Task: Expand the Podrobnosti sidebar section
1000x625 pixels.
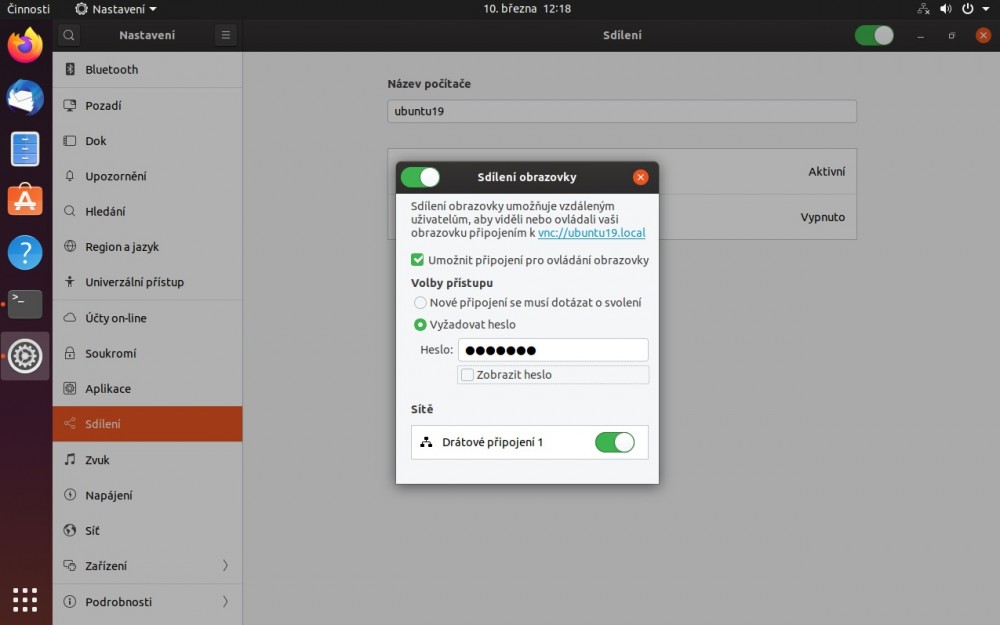Action: (x=147, y=602)
